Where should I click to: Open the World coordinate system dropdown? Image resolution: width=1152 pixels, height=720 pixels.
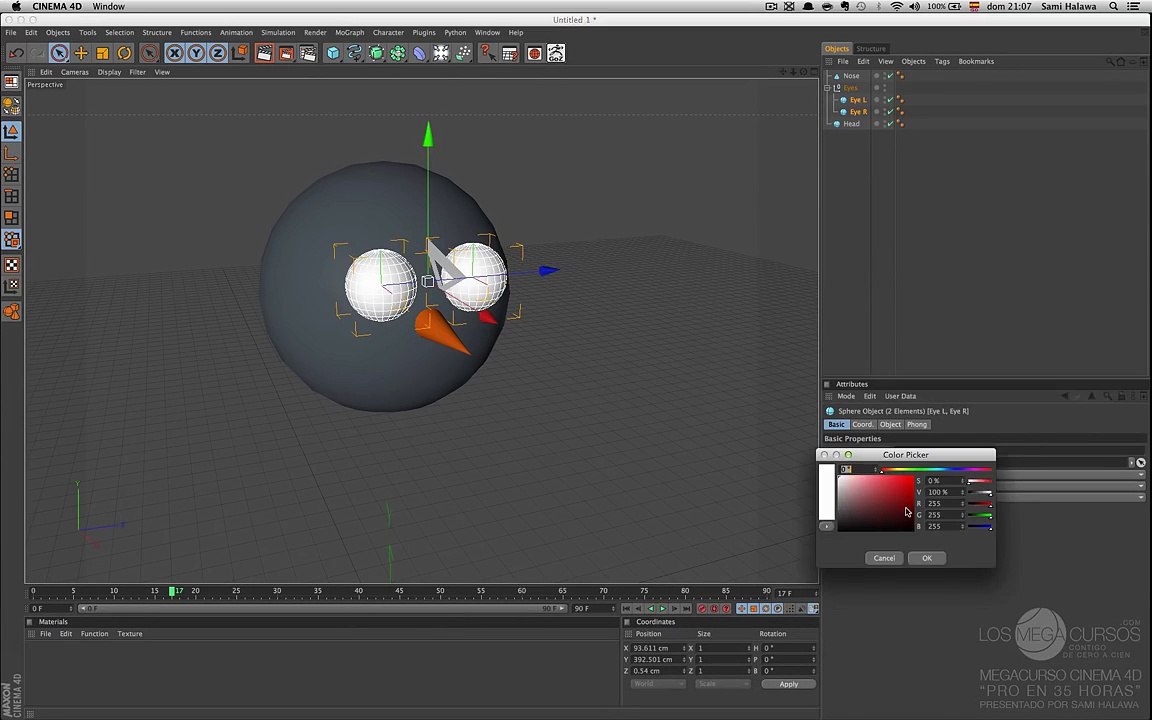[658, 684]
